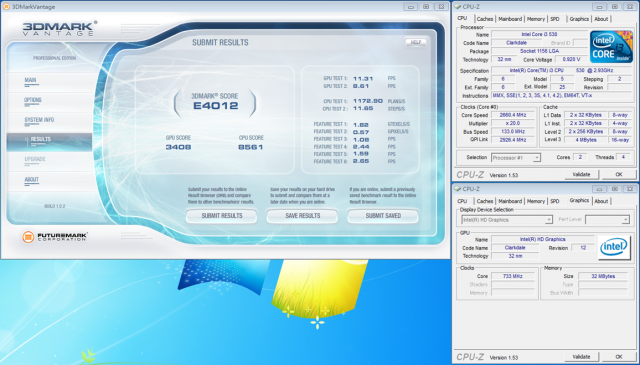Click the BUILD 1.0.2 label
The width and height of the screenshot is (640, 365).
[55, 206]
